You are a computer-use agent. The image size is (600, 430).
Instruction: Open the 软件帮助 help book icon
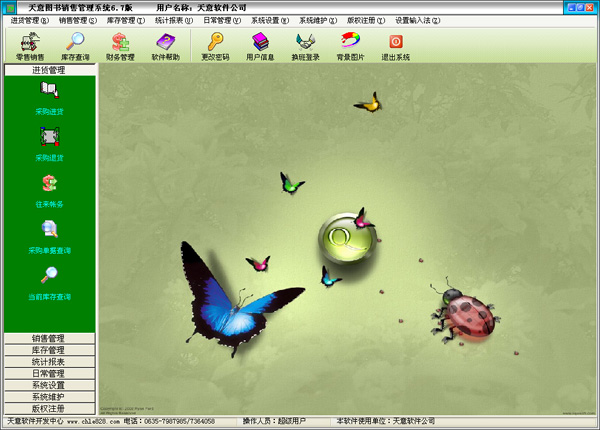165,45
